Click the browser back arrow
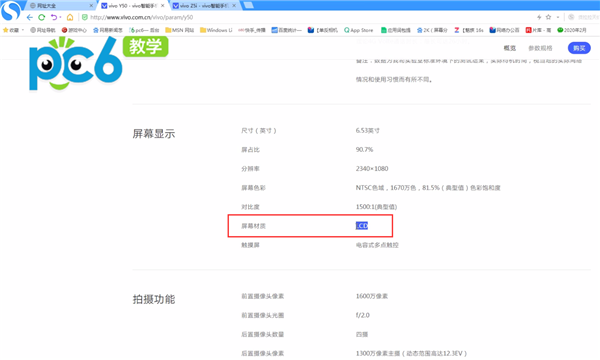Screen dimensions: 600x360 pyautogui.click(x=30, y=17)
